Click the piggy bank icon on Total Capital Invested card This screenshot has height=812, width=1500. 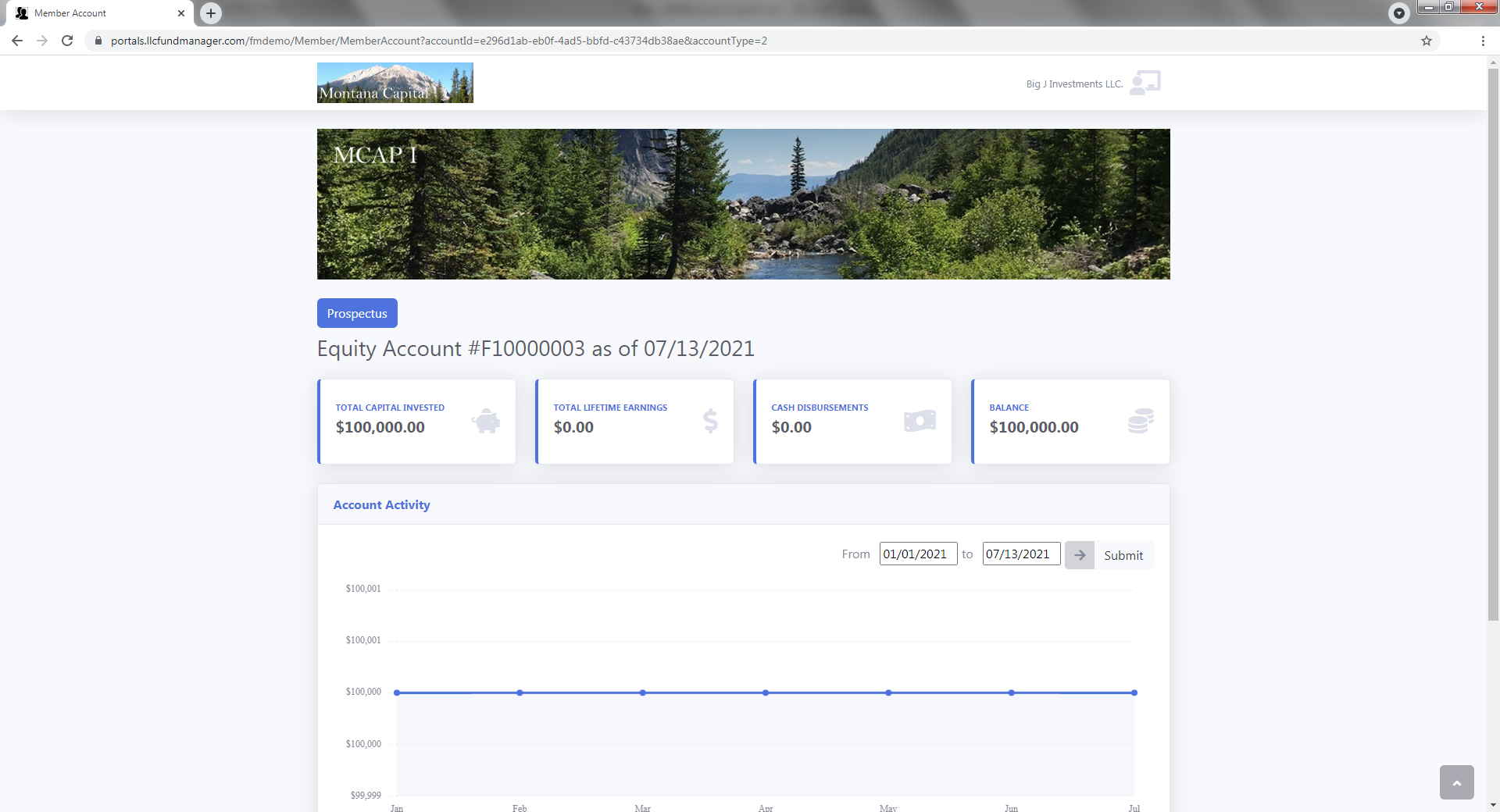[486, 421]
